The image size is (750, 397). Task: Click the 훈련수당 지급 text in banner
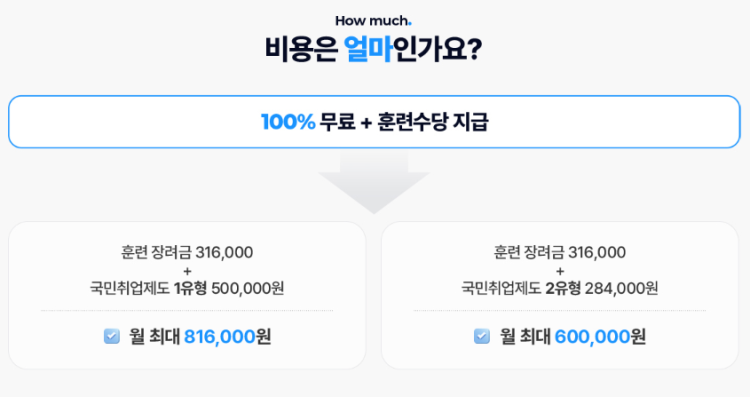click(x=433, y=122)
